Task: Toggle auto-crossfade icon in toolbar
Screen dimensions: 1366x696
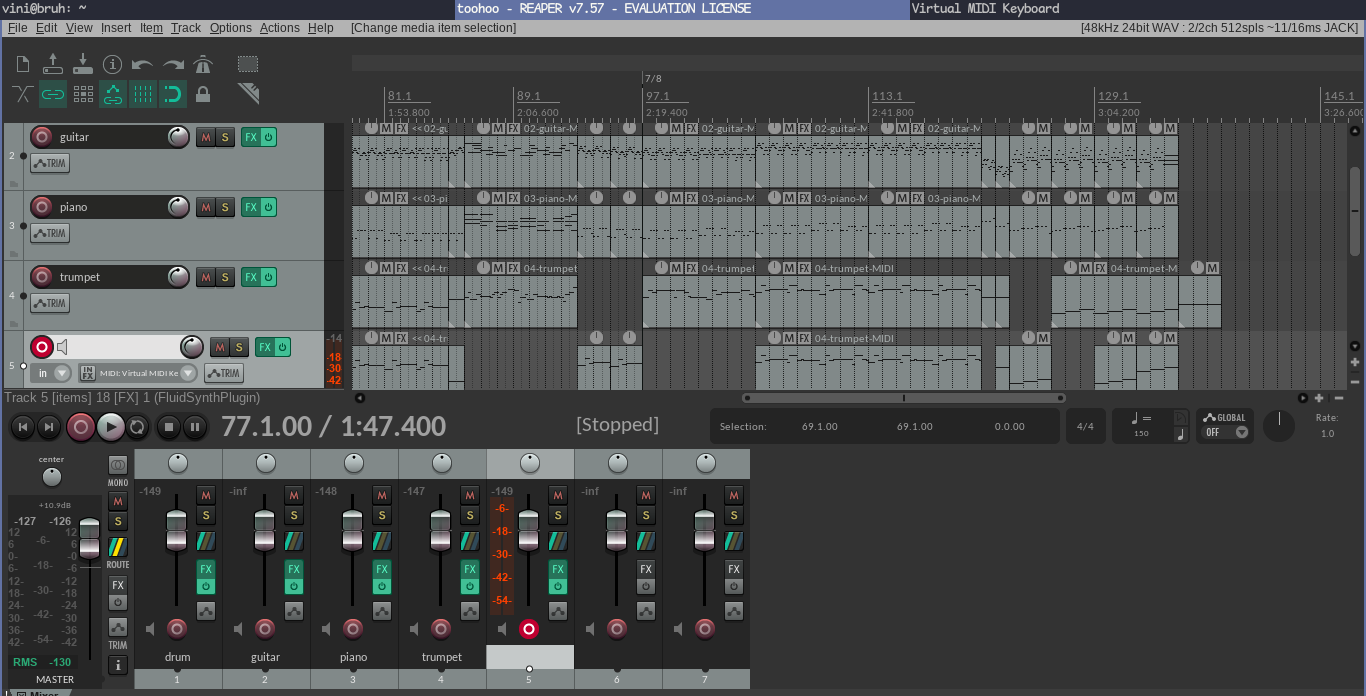Action: pos(23,94)
